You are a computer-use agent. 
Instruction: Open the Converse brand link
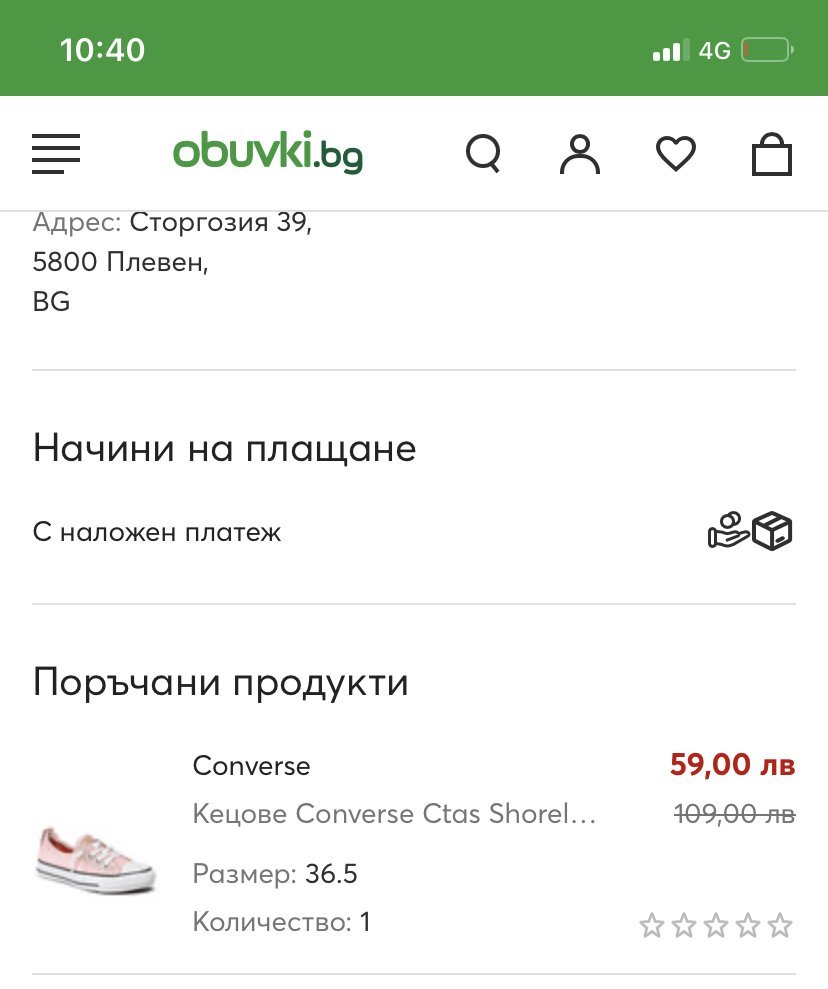251,766
